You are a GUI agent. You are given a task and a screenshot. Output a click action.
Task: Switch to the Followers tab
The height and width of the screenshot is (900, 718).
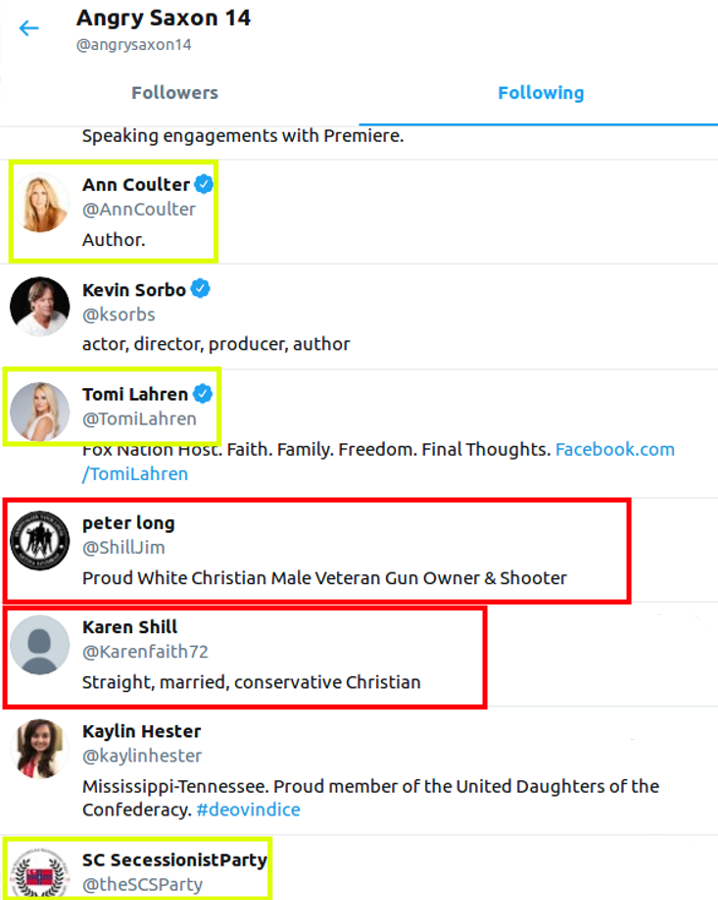[x=175, y=93]
